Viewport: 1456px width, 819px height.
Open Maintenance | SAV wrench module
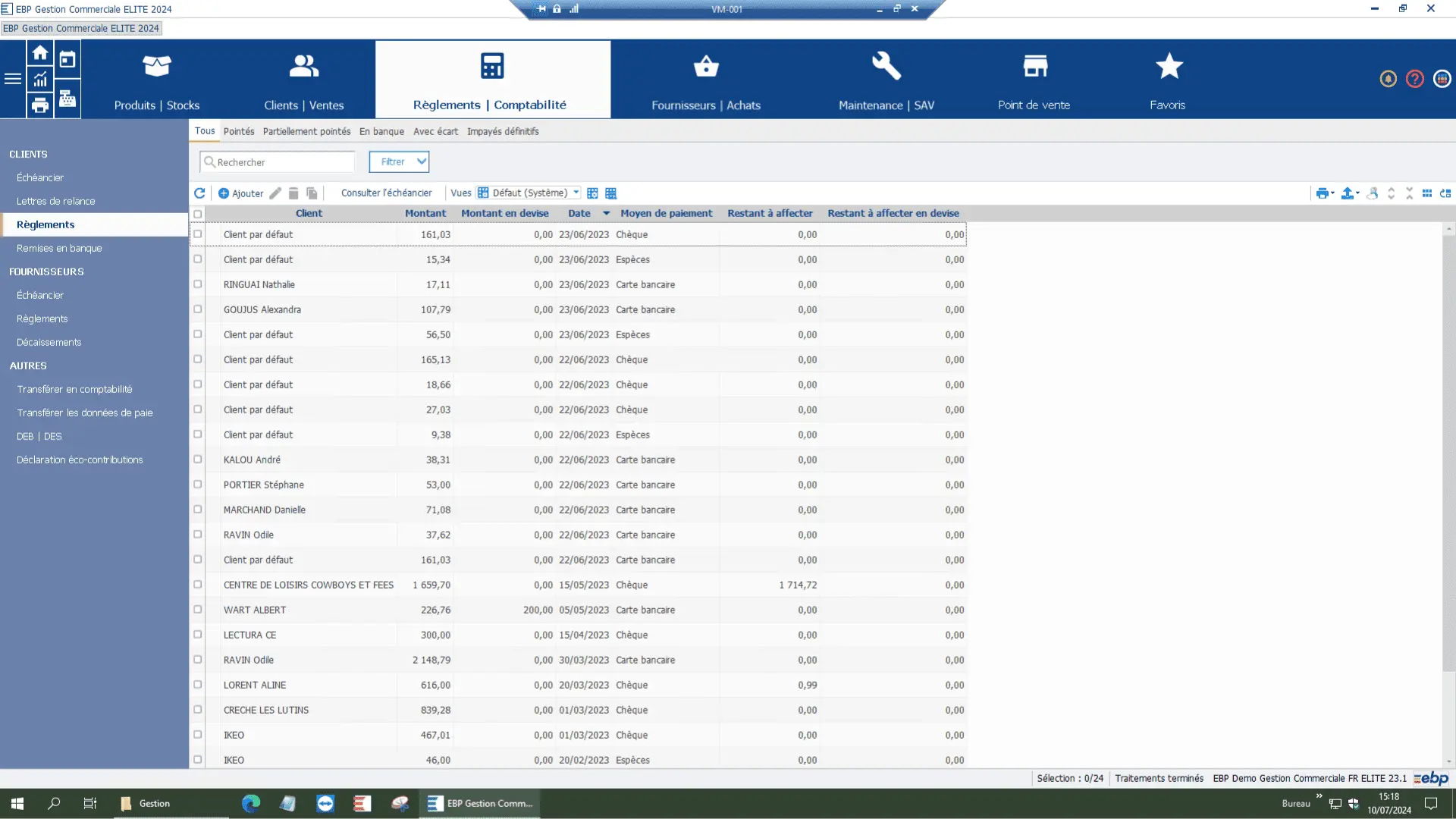point(886,79)
